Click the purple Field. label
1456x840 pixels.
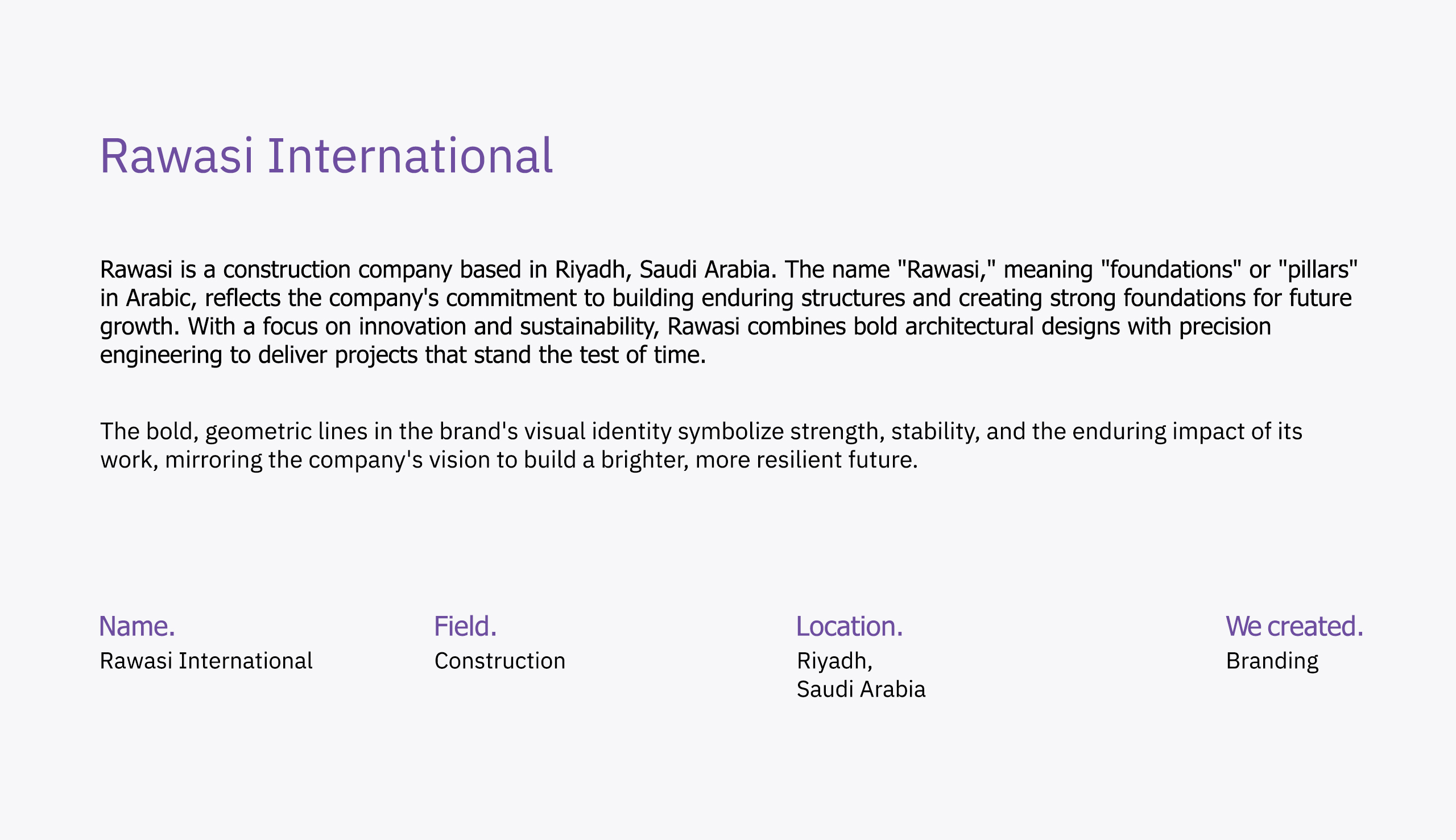point(465,627)
